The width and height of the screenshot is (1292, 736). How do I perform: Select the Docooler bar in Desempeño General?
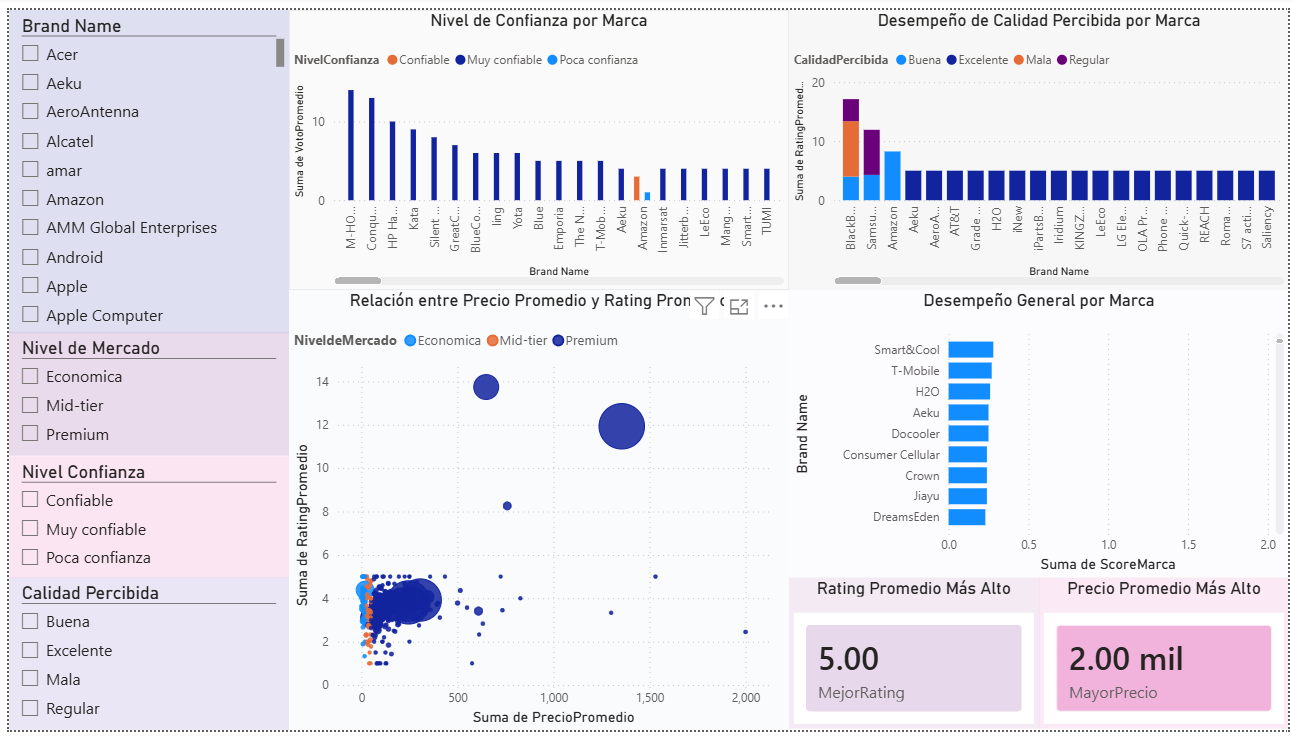pos(968,433)
